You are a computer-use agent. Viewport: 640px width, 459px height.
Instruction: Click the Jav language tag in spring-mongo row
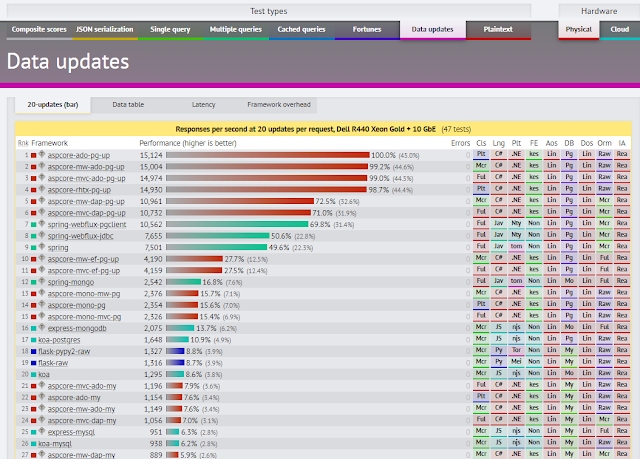(x=499, y=281)
